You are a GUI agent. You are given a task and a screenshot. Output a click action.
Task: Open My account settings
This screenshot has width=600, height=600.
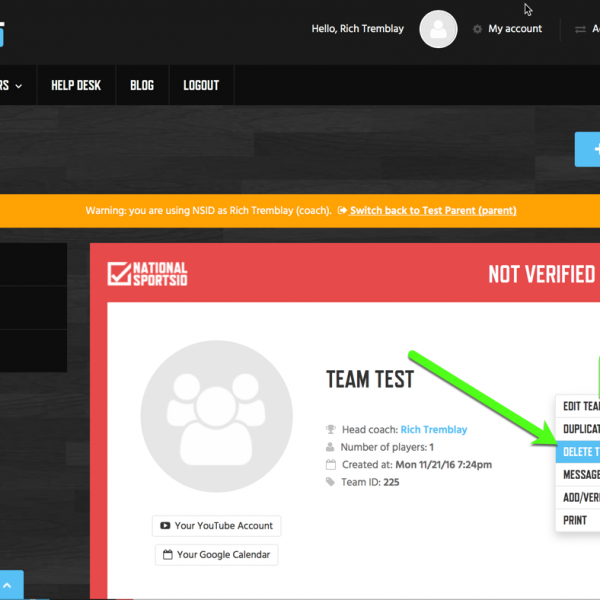[x=515, y=29]
